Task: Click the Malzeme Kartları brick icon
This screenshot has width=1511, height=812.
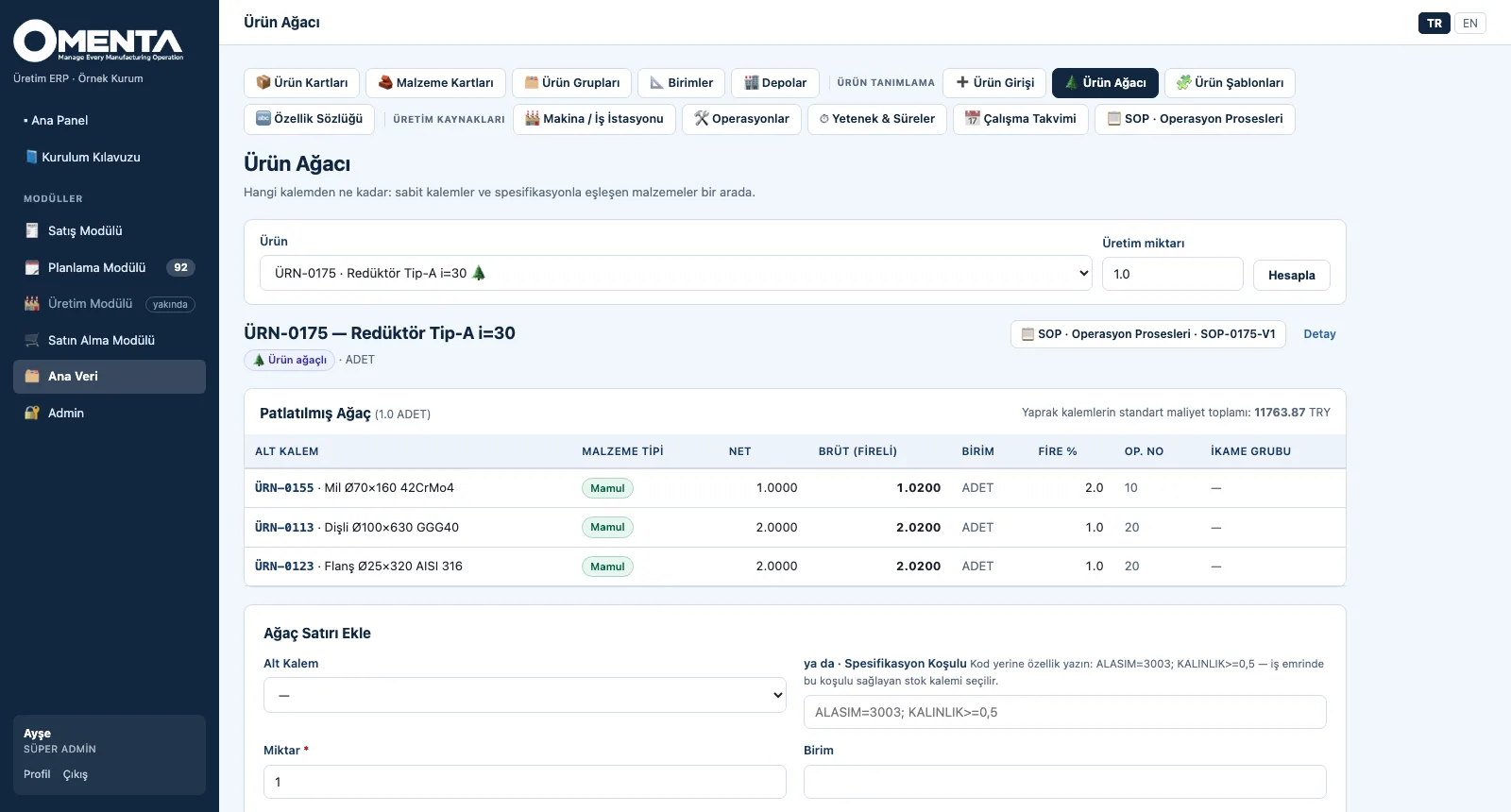Action: (x=385, y=82)
